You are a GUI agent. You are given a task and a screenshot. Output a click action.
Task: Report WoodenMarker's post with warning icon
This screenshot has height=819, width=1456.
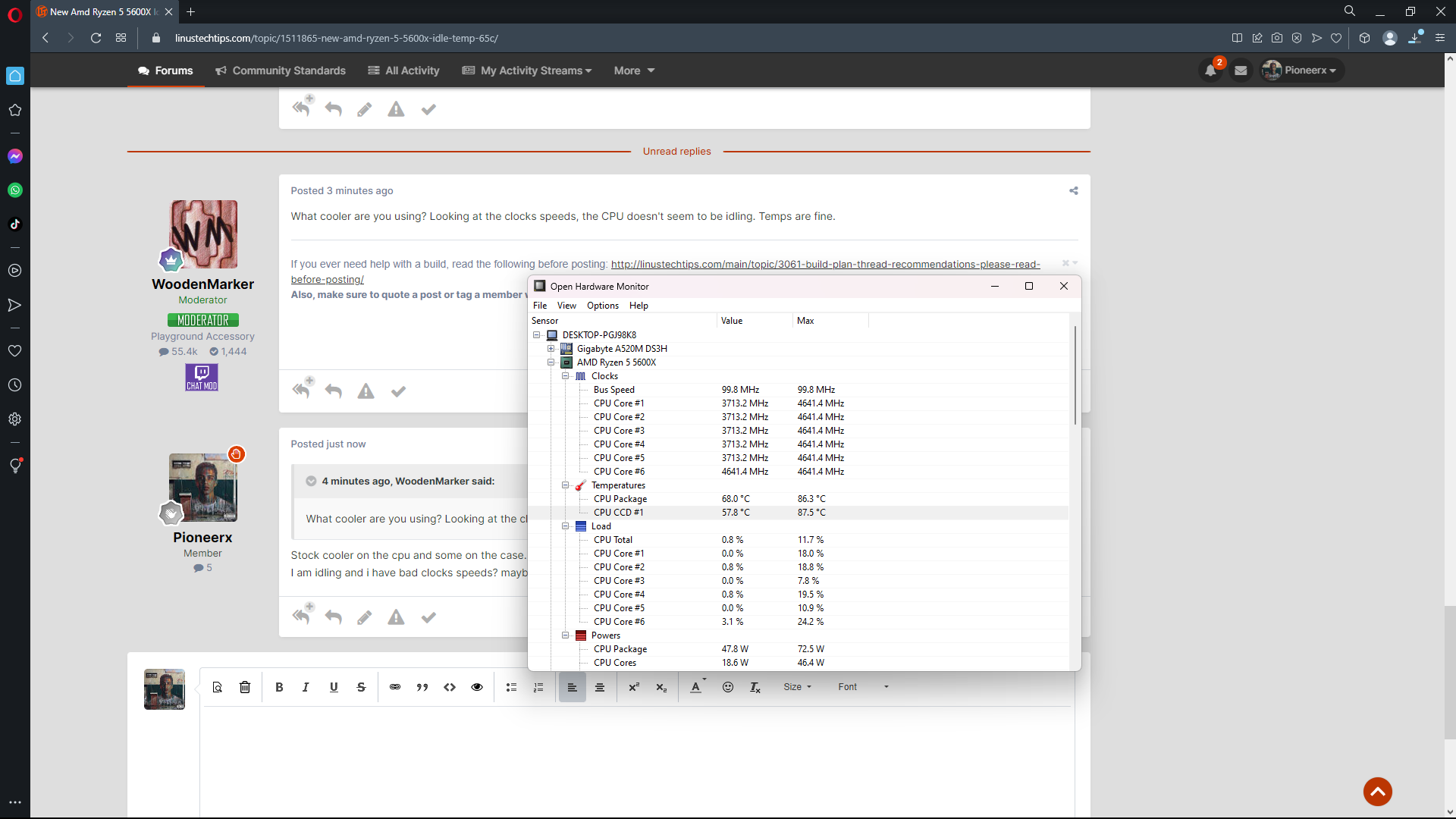tap(366, 391)
